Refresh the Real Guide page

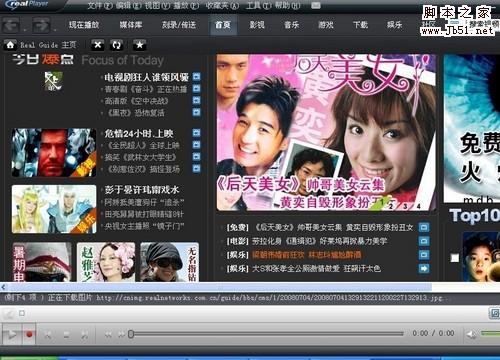pos(117,45)
